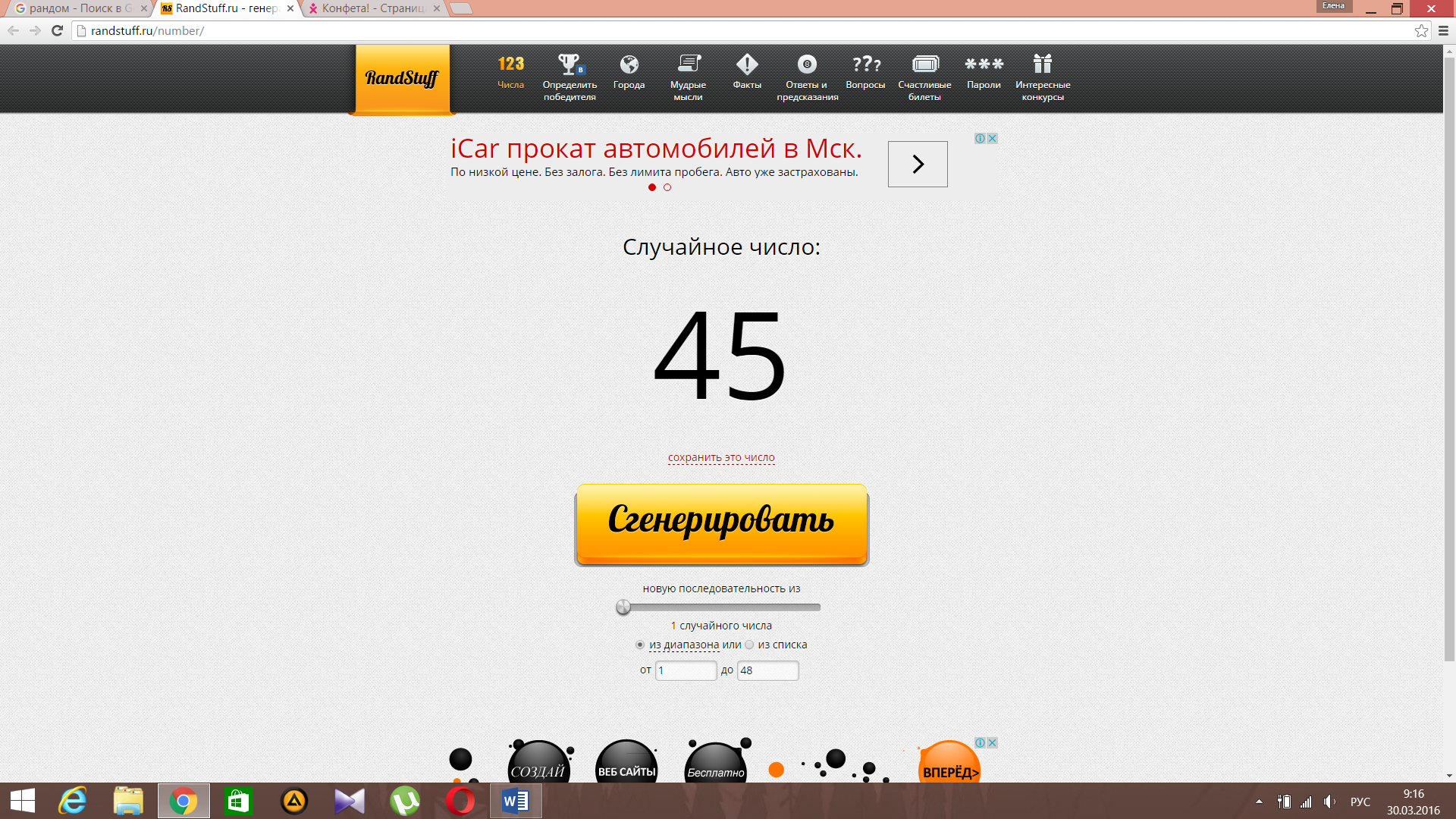
Task: Switch to the 'рандом - Поиск' tab
Action: point(76,8)
